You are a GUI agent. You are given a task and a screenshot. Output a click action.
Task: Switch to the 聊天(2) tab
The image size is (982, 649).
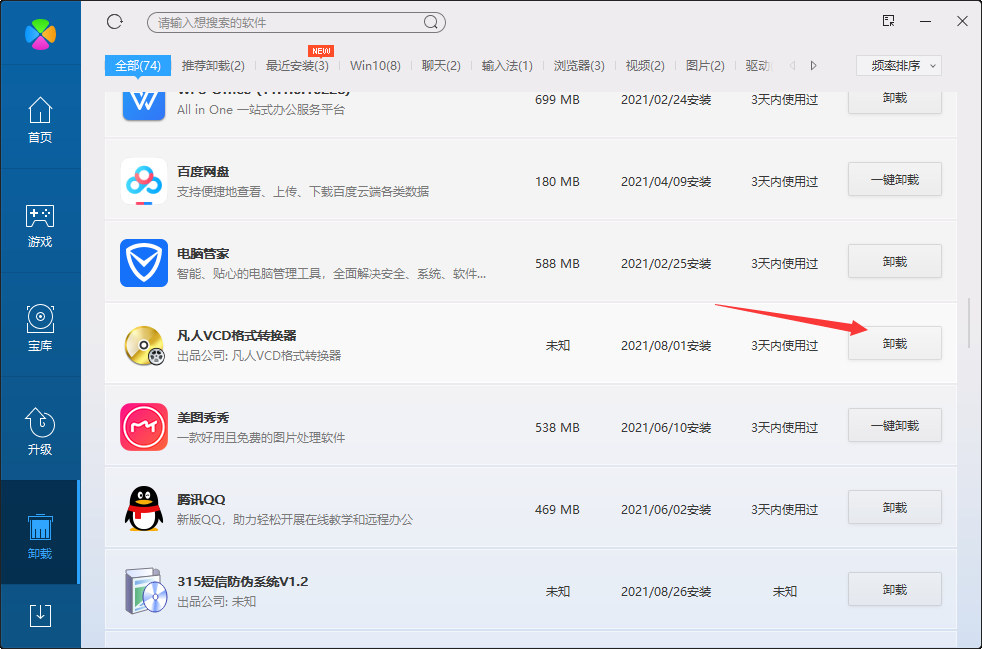click(441, 66)
